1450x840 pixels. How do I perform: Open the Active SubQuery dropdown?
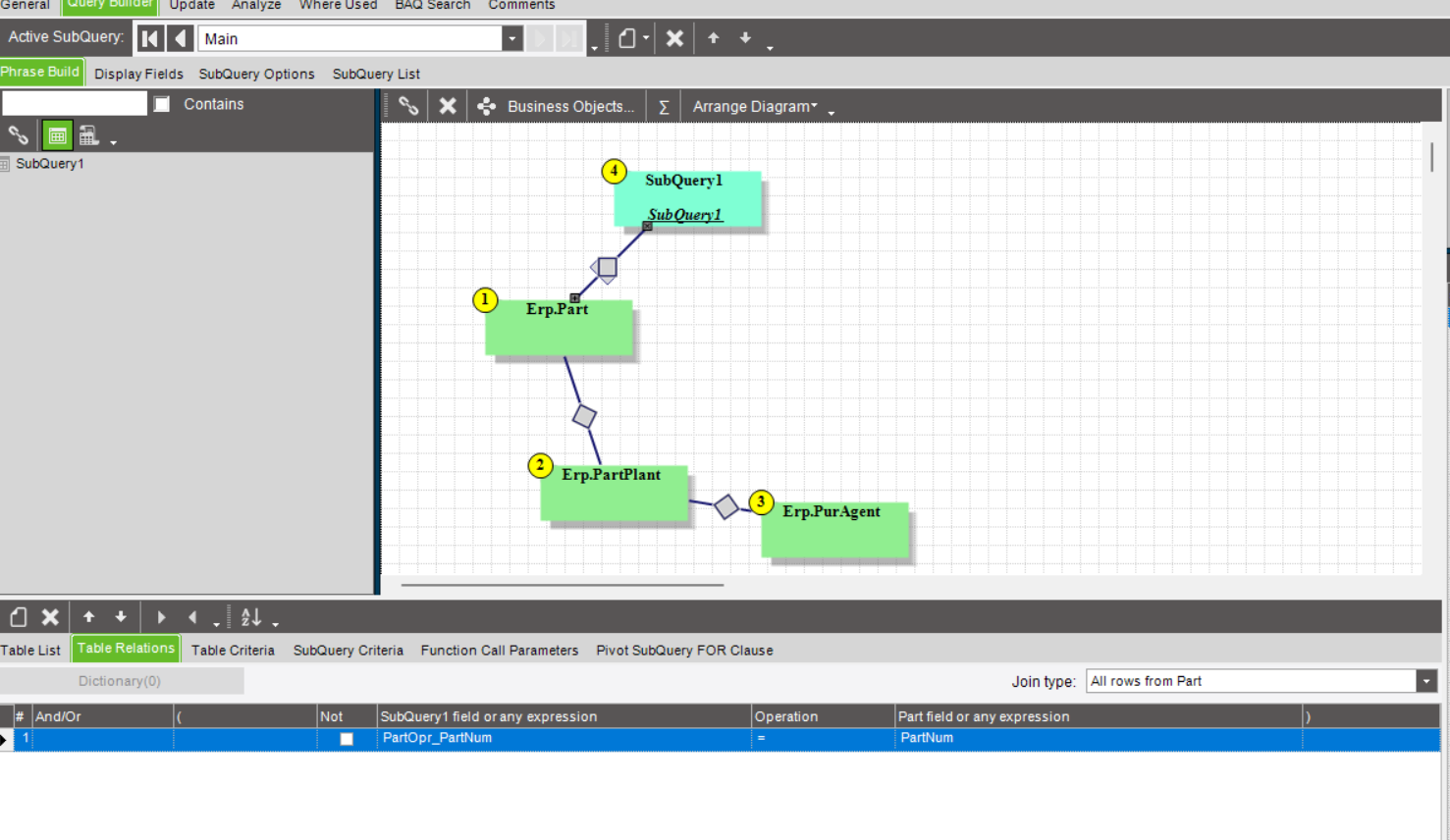(x=511, y=38)
